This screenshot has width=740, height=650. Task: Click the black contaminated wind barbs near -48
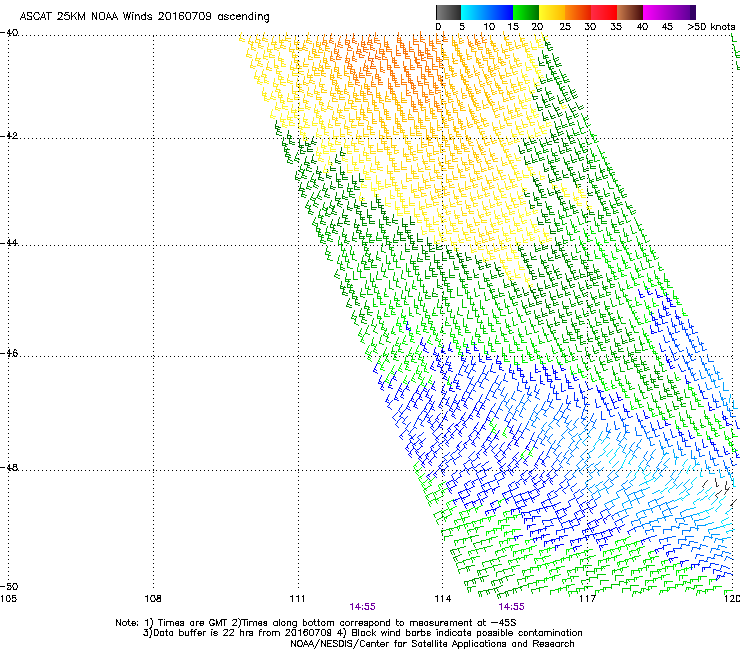(x=719, y=491)
